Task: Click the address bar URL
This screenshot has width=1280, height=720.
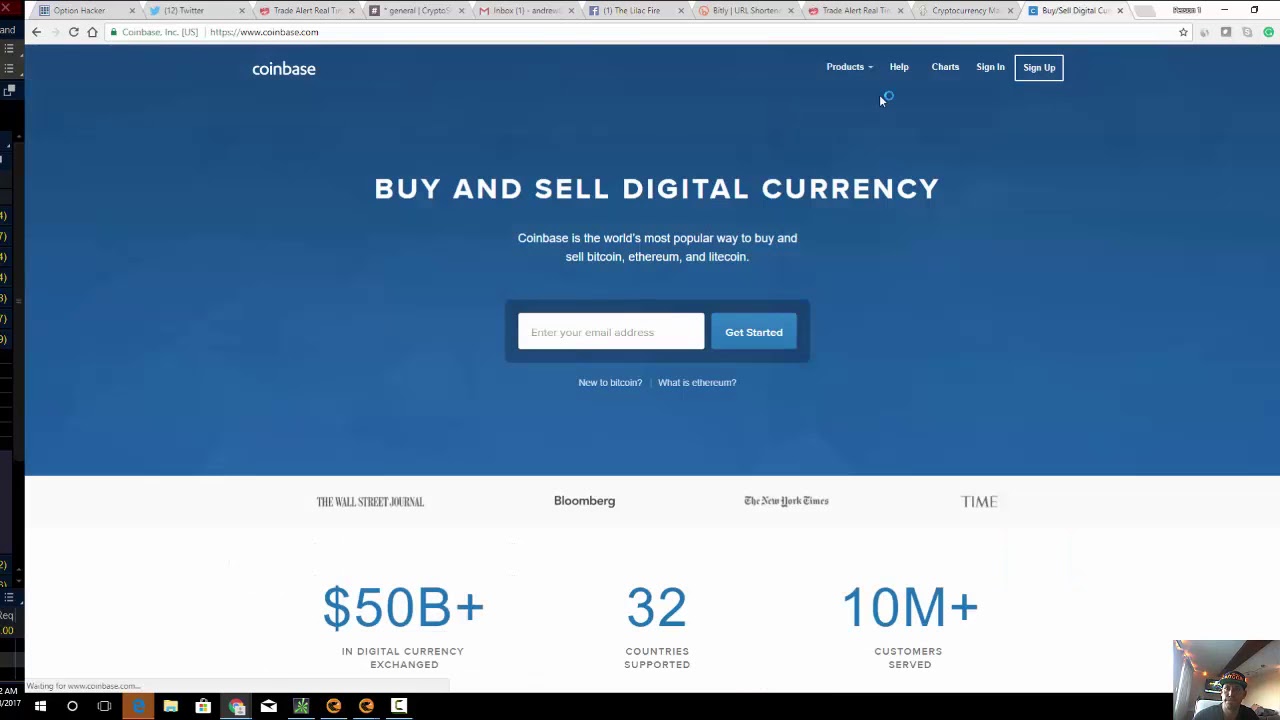Action: (x=264, y=32)
